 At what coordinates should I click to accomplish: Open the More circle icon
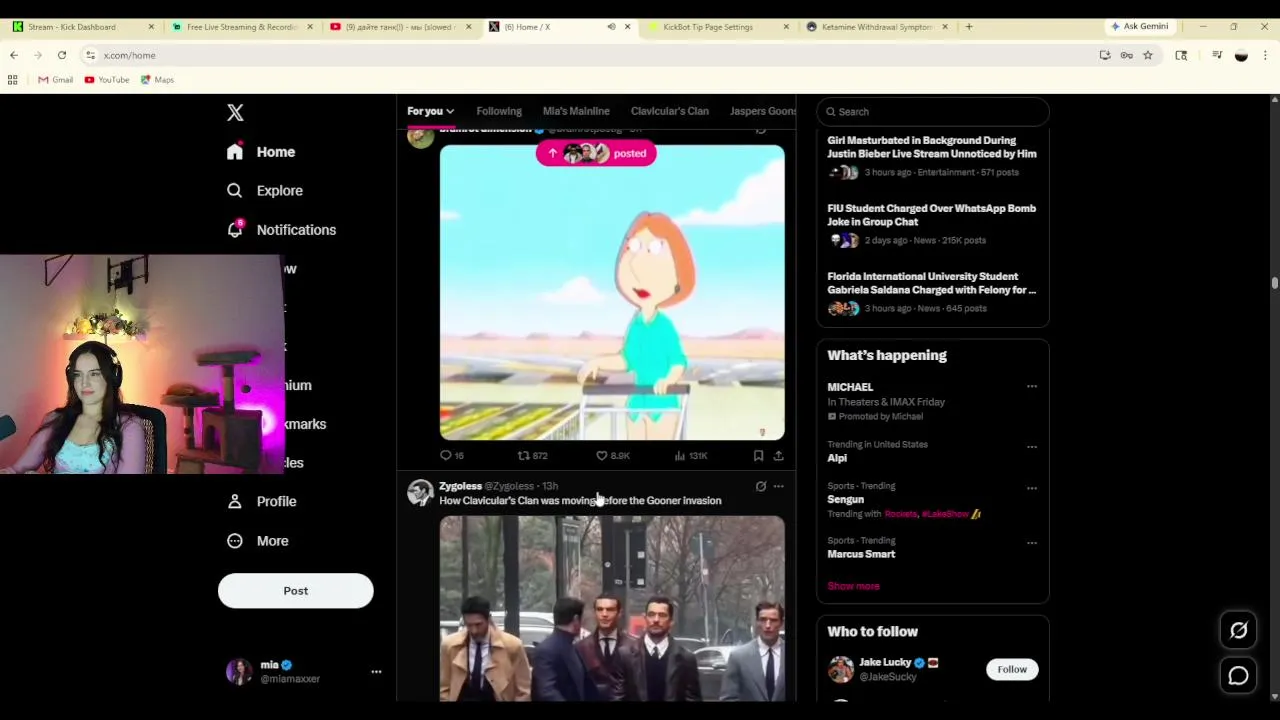coord(234,541)
